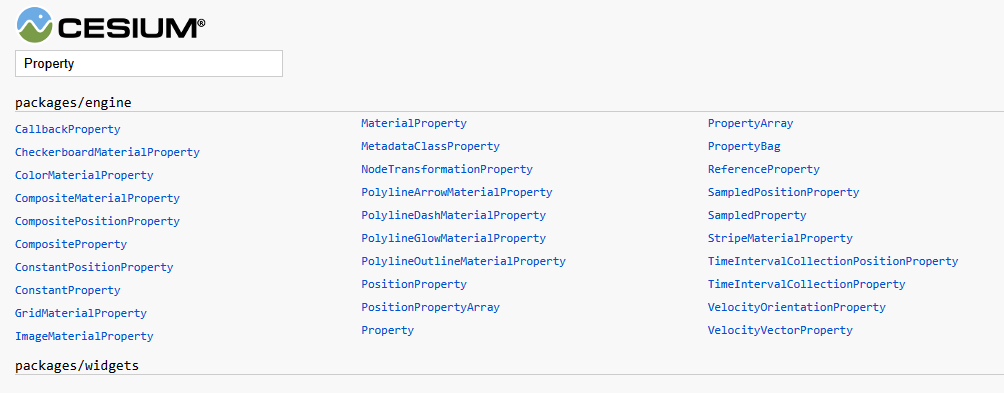Open the MaterialProperty link
The width and height of the screenshot is (1004, 400).
[x=414, y=123]
